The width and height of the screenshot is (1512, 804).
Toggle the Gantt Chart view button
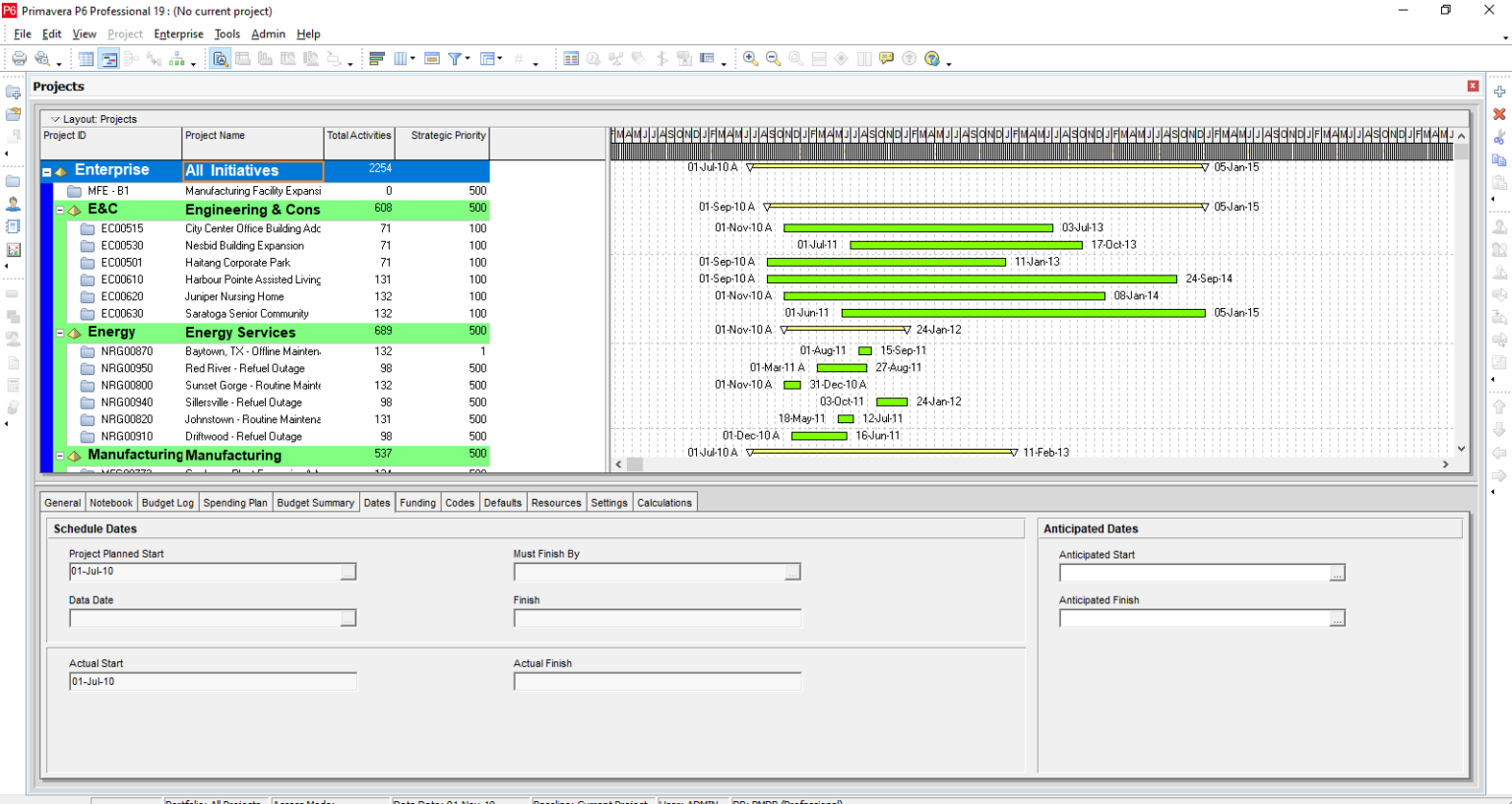pos(110,58)
